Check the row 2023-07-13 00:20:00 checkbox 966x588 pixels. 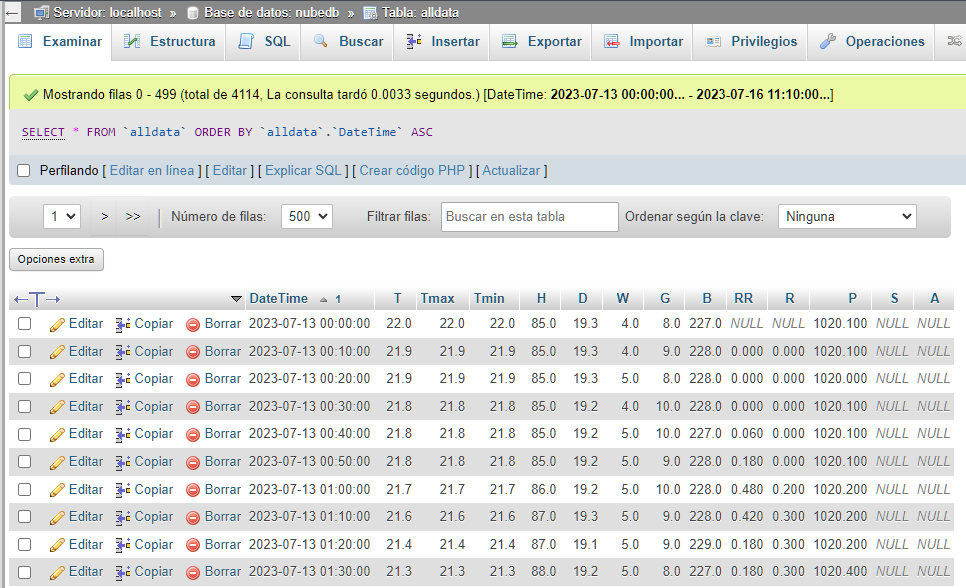tap(25, 378)
